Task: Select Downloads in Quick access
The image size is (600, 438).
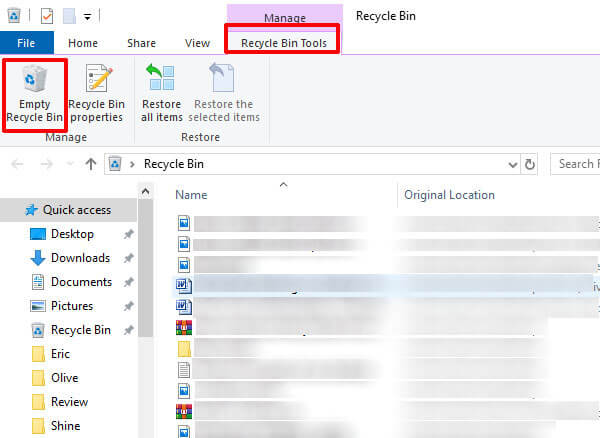Action: [x=80, y=258]
